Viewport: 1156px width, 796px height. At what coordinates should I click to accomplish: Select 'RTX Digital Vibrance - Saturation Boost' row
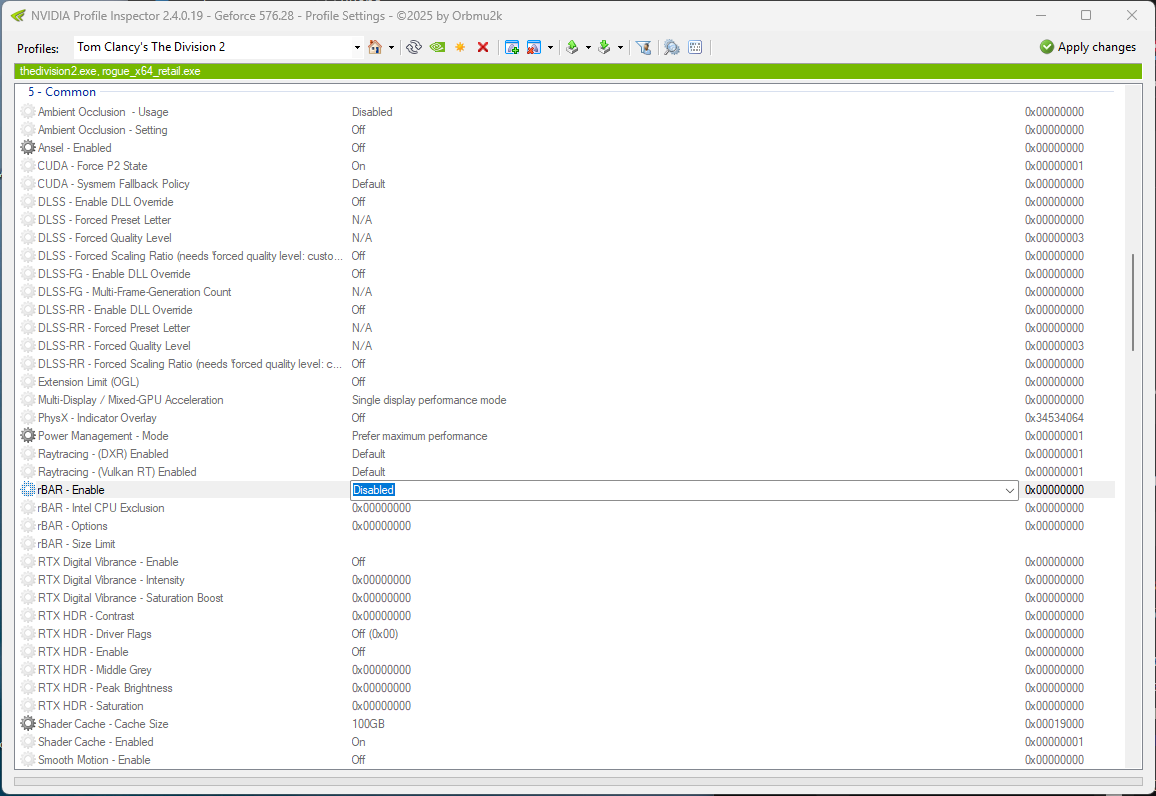coord(567,598)
